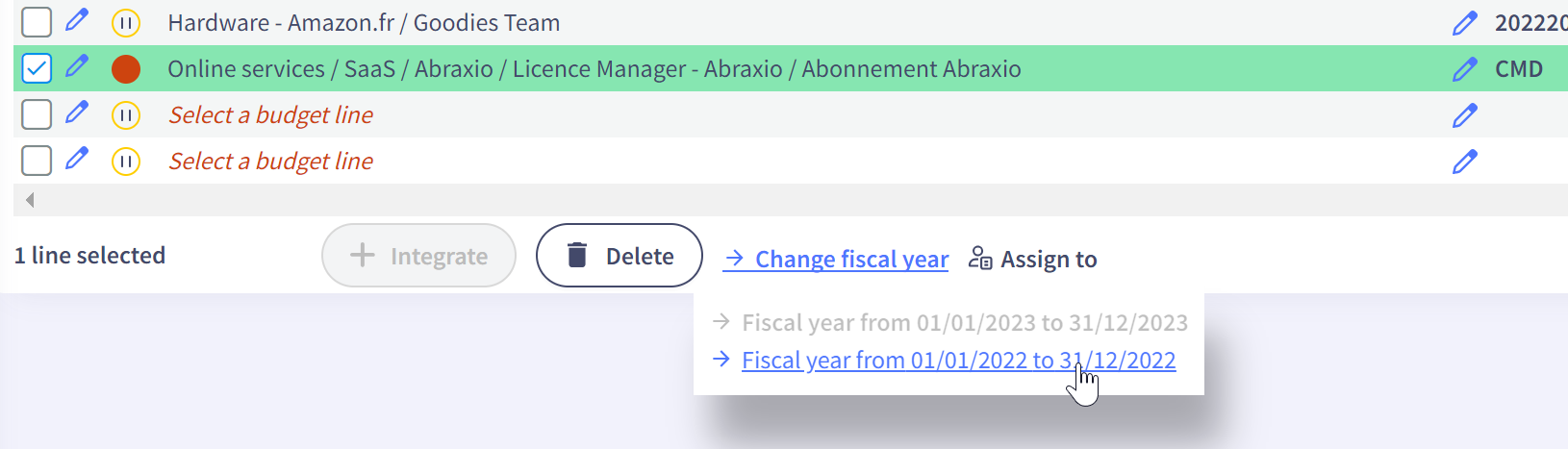Click the right-side pencil on Hardware Amazon.fr row
The width and height of the screenshot is (1568, 449).
1464,23
